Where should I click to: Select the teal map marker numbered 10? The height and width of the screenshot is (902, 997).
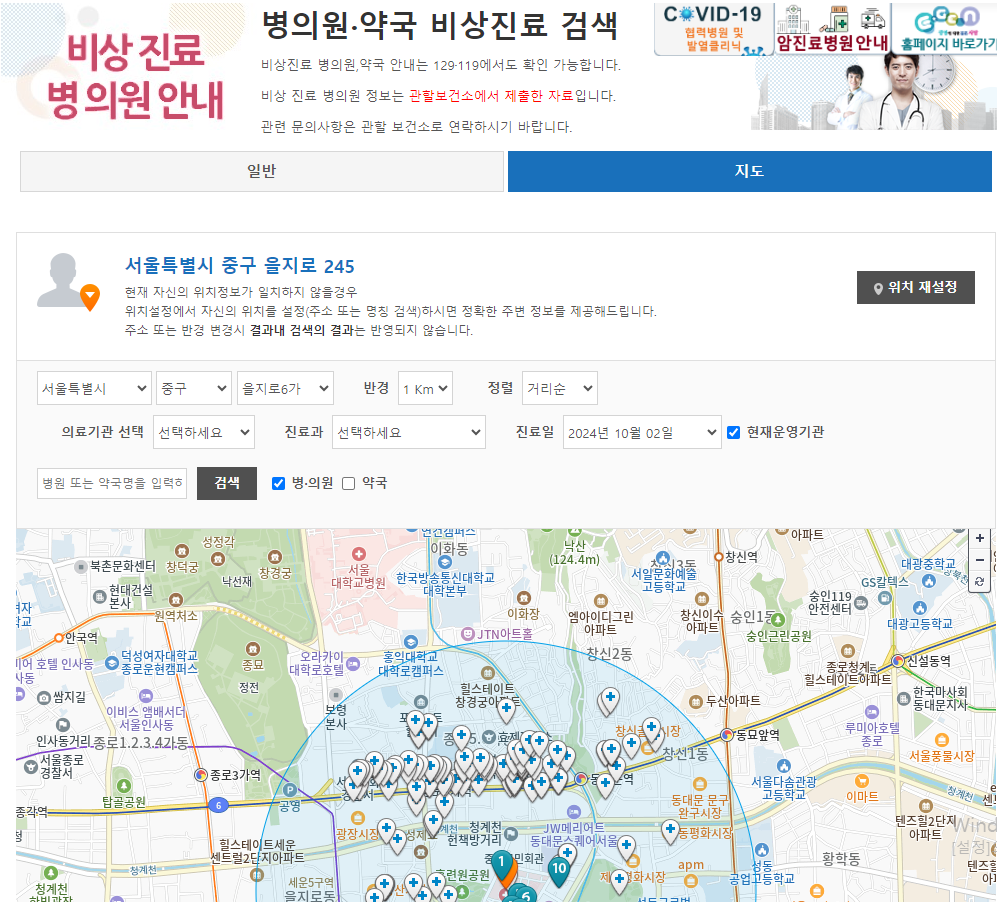pyautogui.click(x=559, y=871)
